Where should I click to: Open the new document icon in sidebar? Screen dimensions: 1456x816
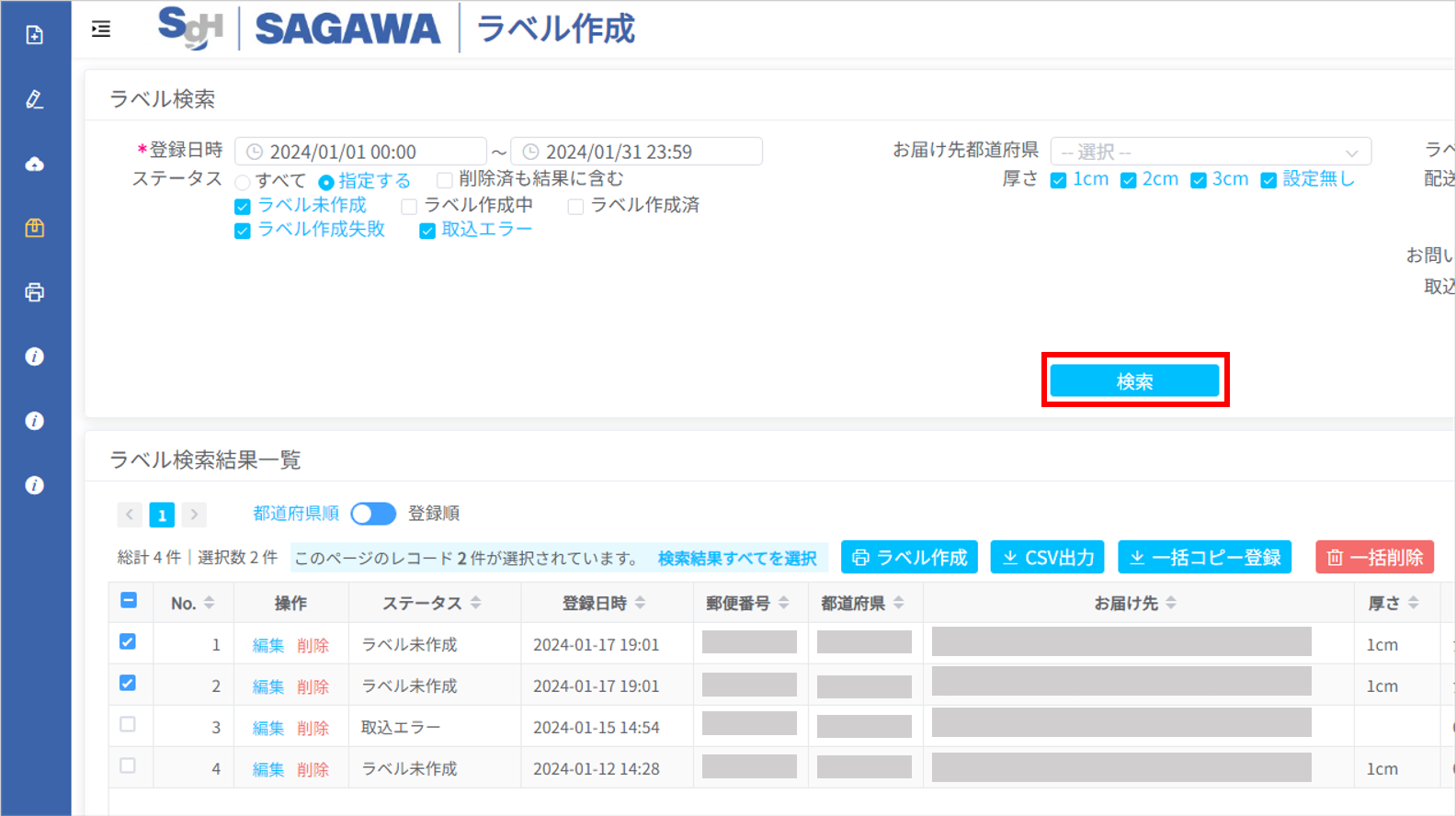point(34,35)
